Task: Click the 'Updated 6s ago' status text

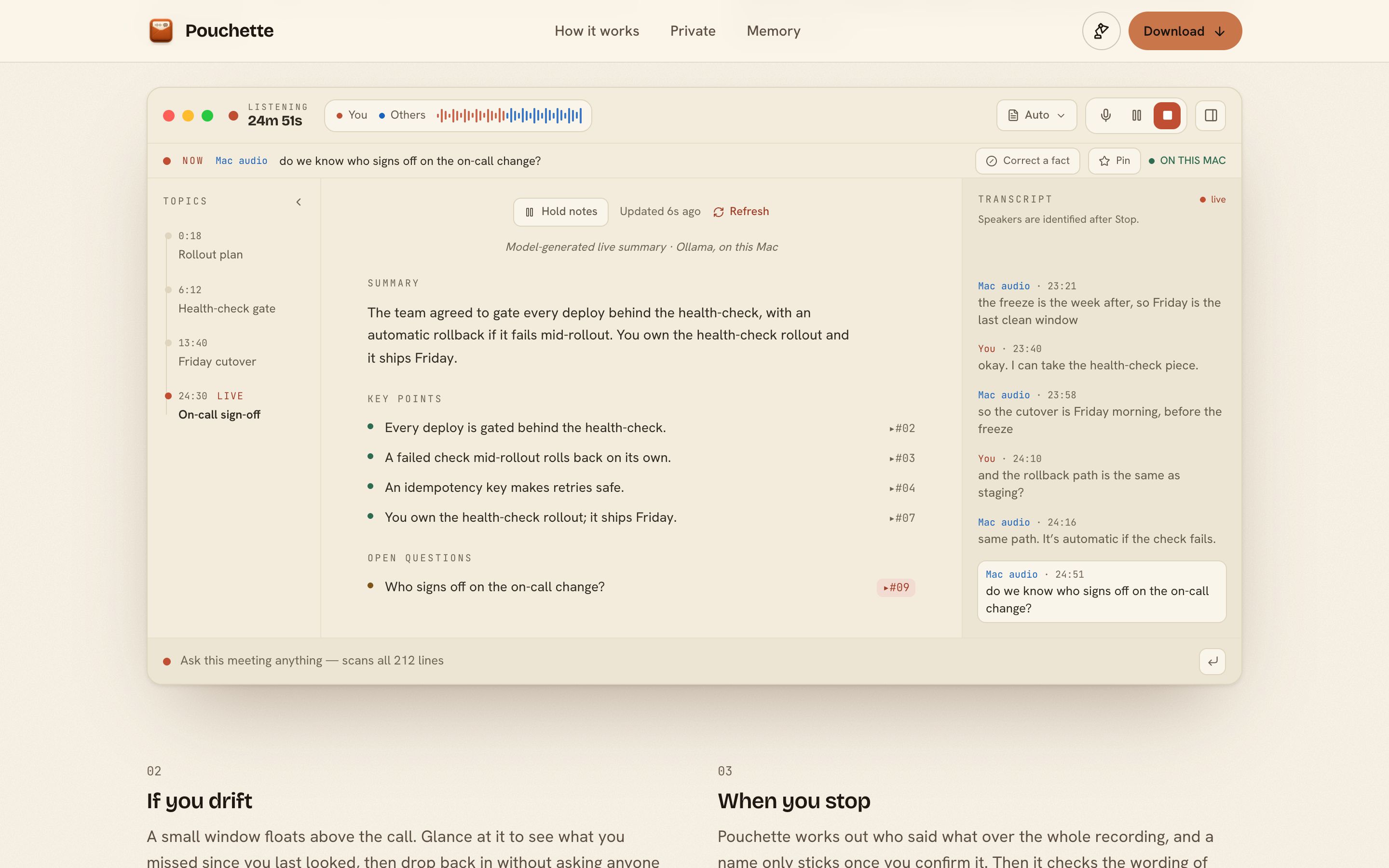Action: coord(660,212)
